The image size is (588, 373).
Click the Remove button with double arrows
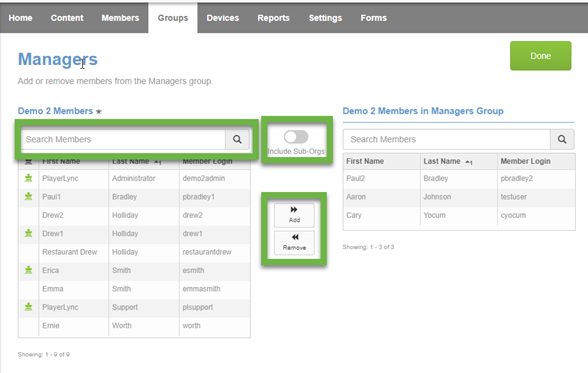[x=294, y=243]
